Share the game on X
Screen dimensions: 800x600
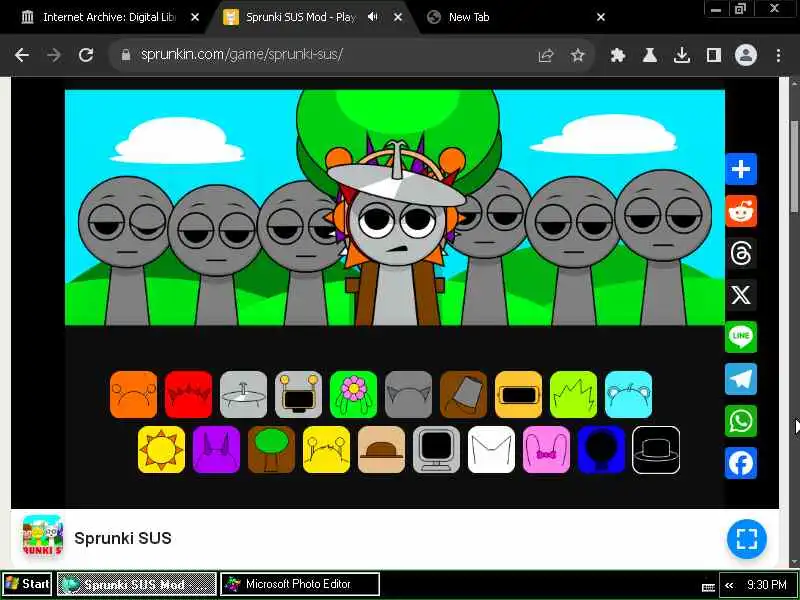741,295
